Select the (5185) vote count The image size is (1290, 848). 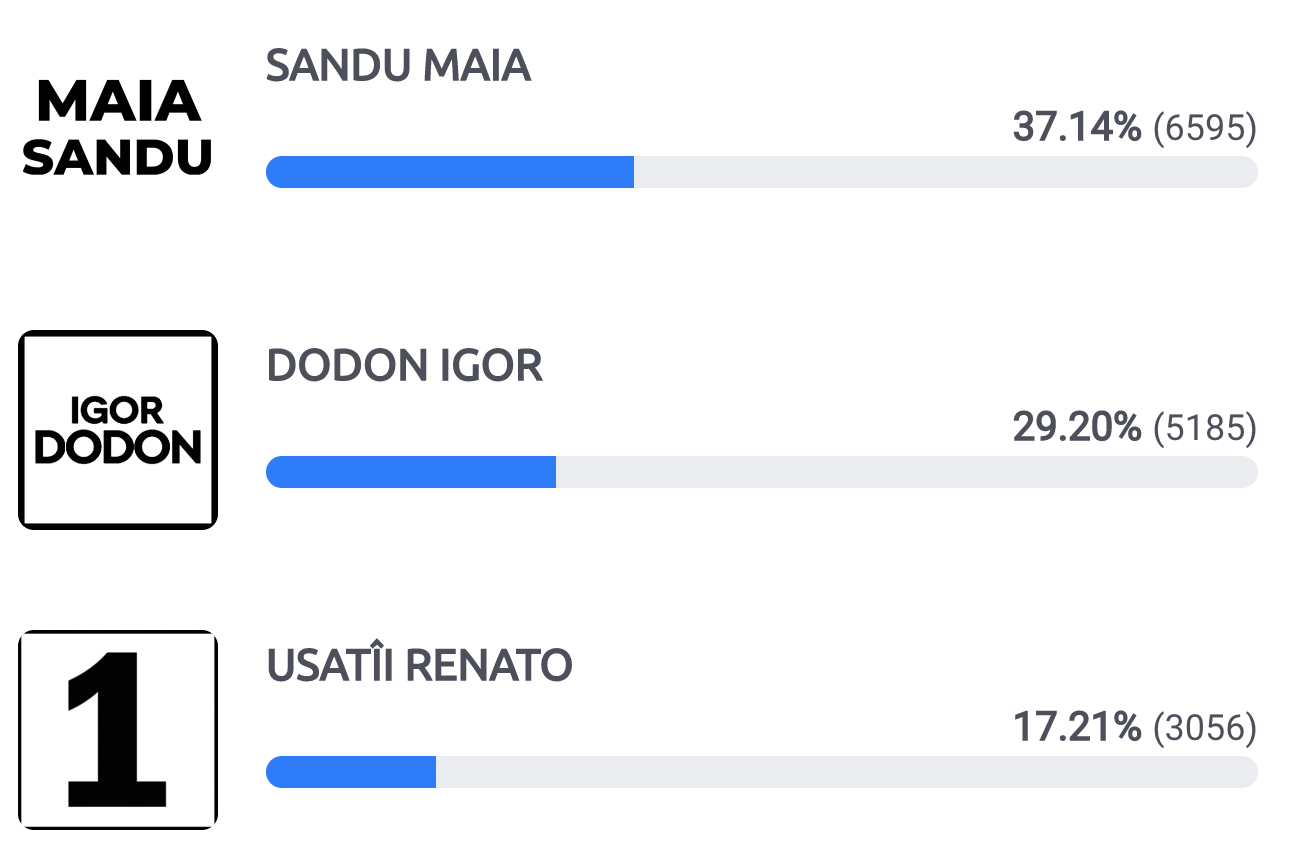(1204, 428)
